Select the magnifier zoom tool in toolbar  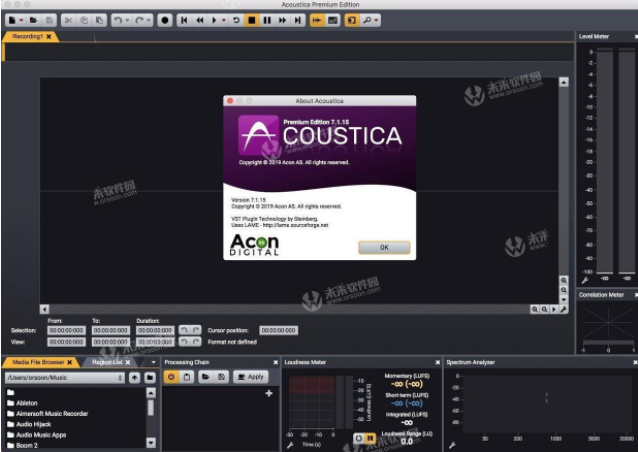(x=367, y=20)
